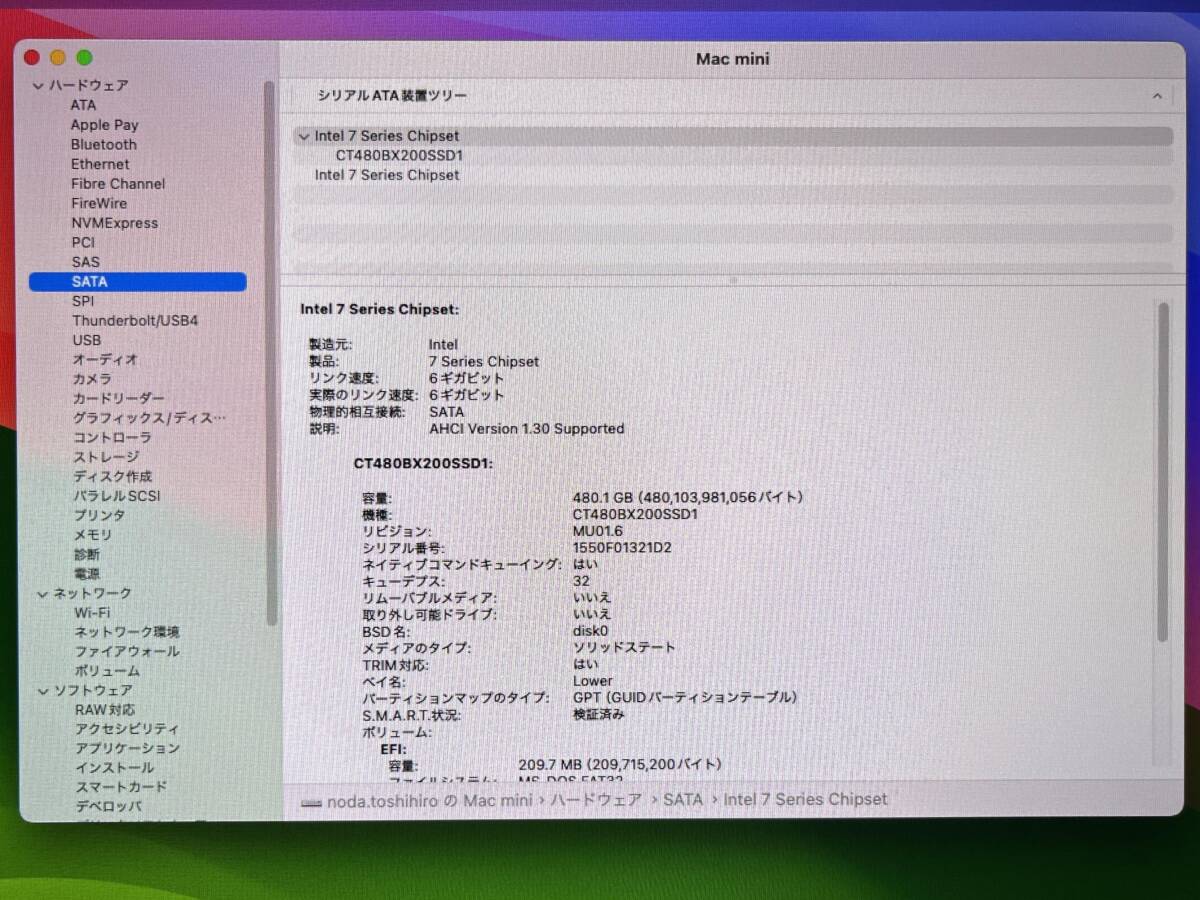The width and height of the screenshot is (1200, 900).
Task: Select アプリケーション in the sidebar
Action: click(x=127, y=749)
